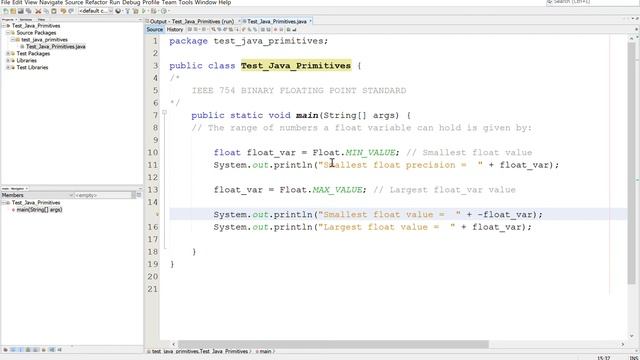
Task: Click the green Run Project icon
Action: (144, 11)
